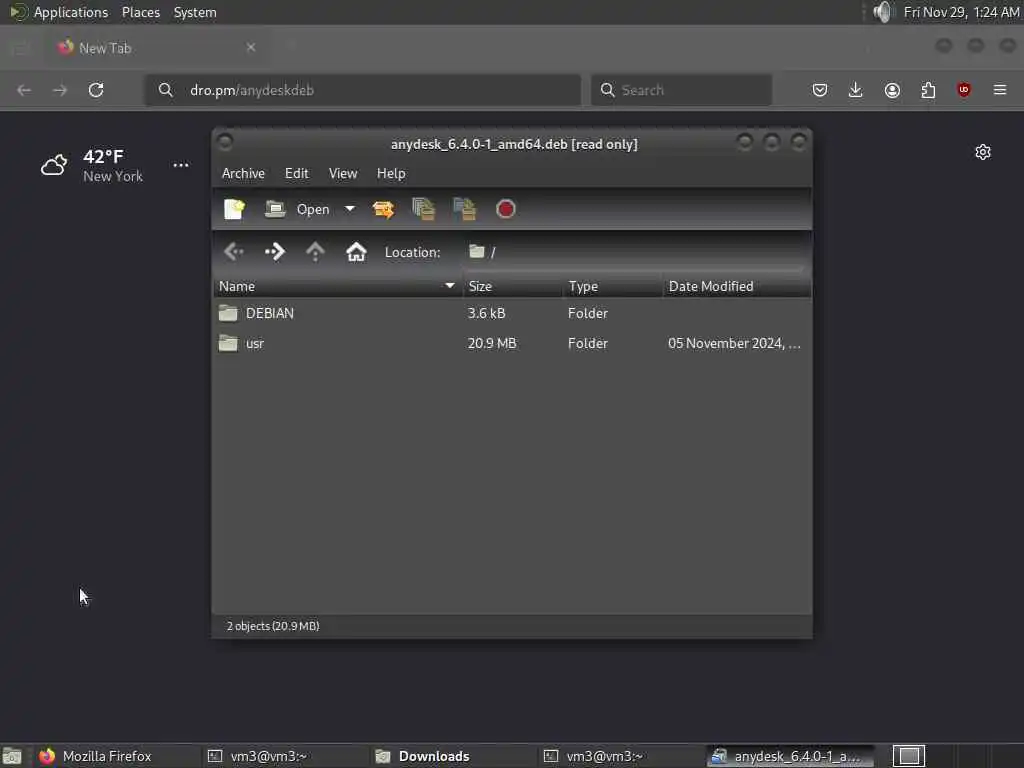
Task: Click the 05 November 2024 date cell
Action: pyautogui.click(x=734, y=344)
